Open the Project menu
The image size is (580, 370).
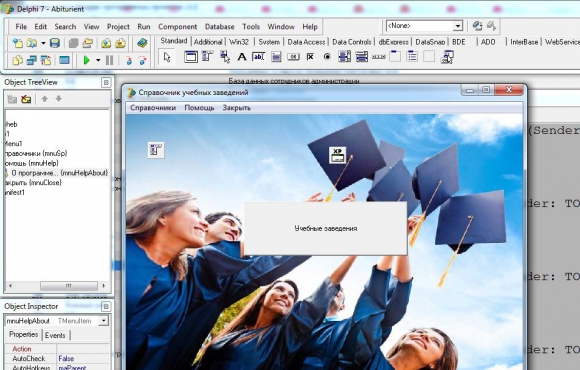[118, 27]
